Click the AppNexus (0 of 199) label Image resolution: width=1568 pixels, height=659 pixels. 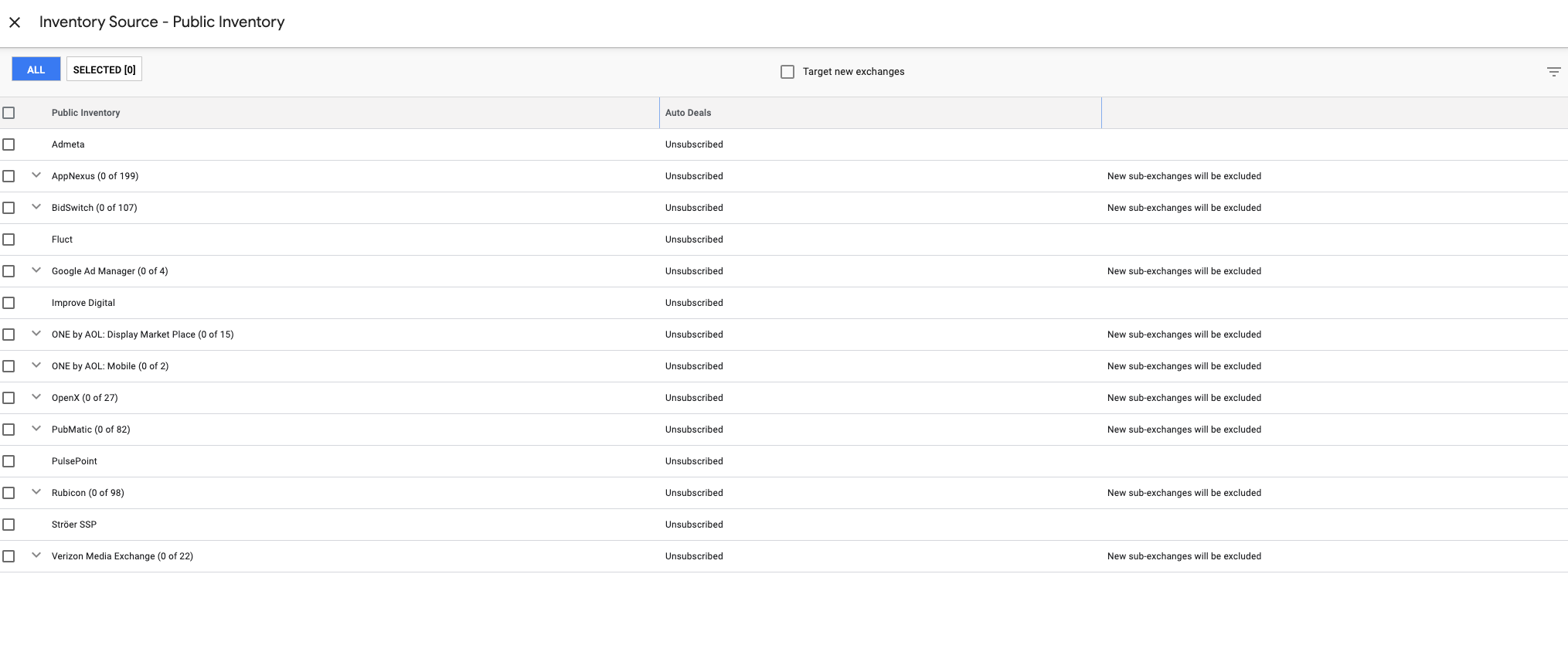95,176
